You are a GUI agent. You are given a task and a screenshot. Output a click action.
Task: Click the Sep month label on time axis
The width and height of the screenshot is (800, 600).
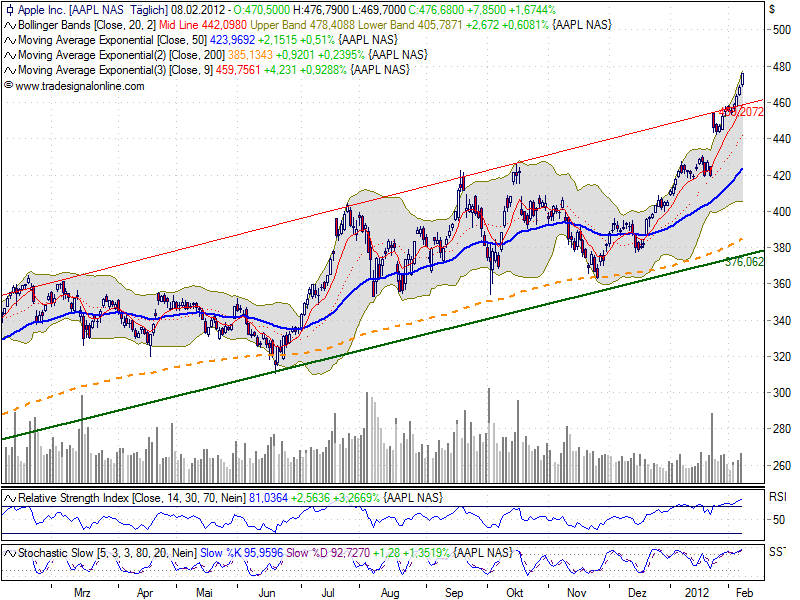tap(454, 593)
